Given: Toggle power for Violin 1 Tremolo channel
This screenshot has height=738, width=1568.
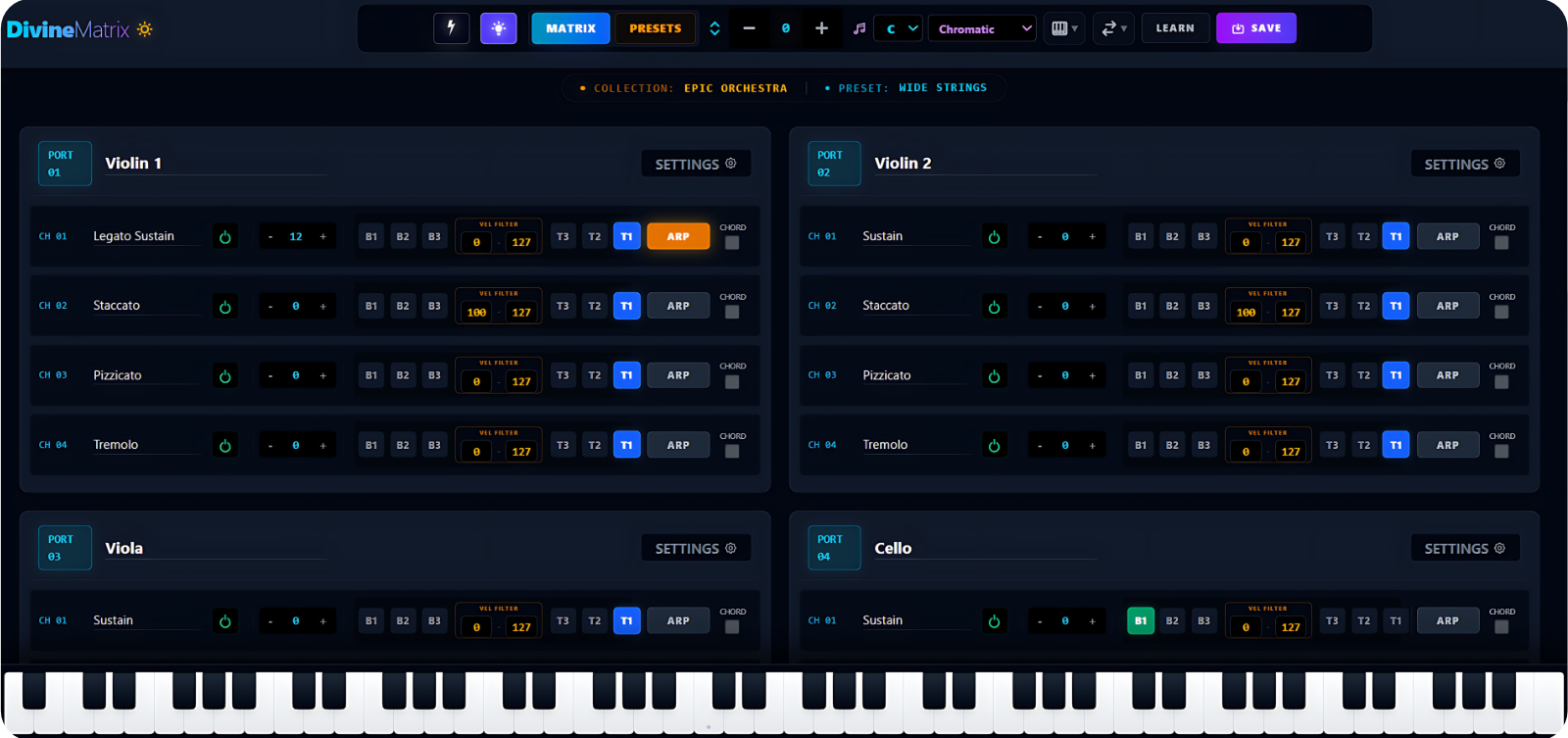Looking at the screenshot, I should 225,446.
